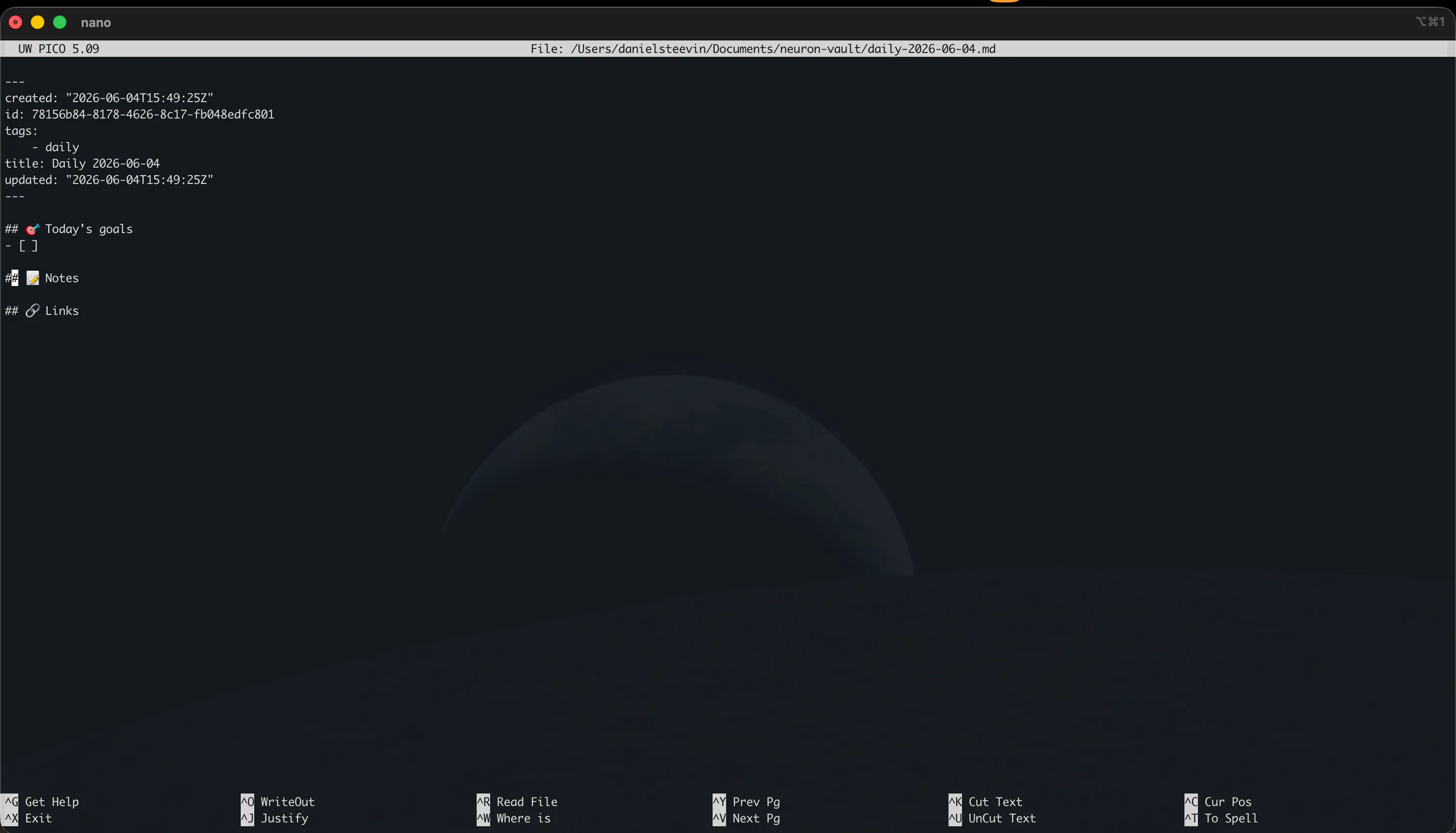The height and width of the screenshot is (833, 1456).
Task: Click the ^G key badge
Action: click(x=12, y=802)
